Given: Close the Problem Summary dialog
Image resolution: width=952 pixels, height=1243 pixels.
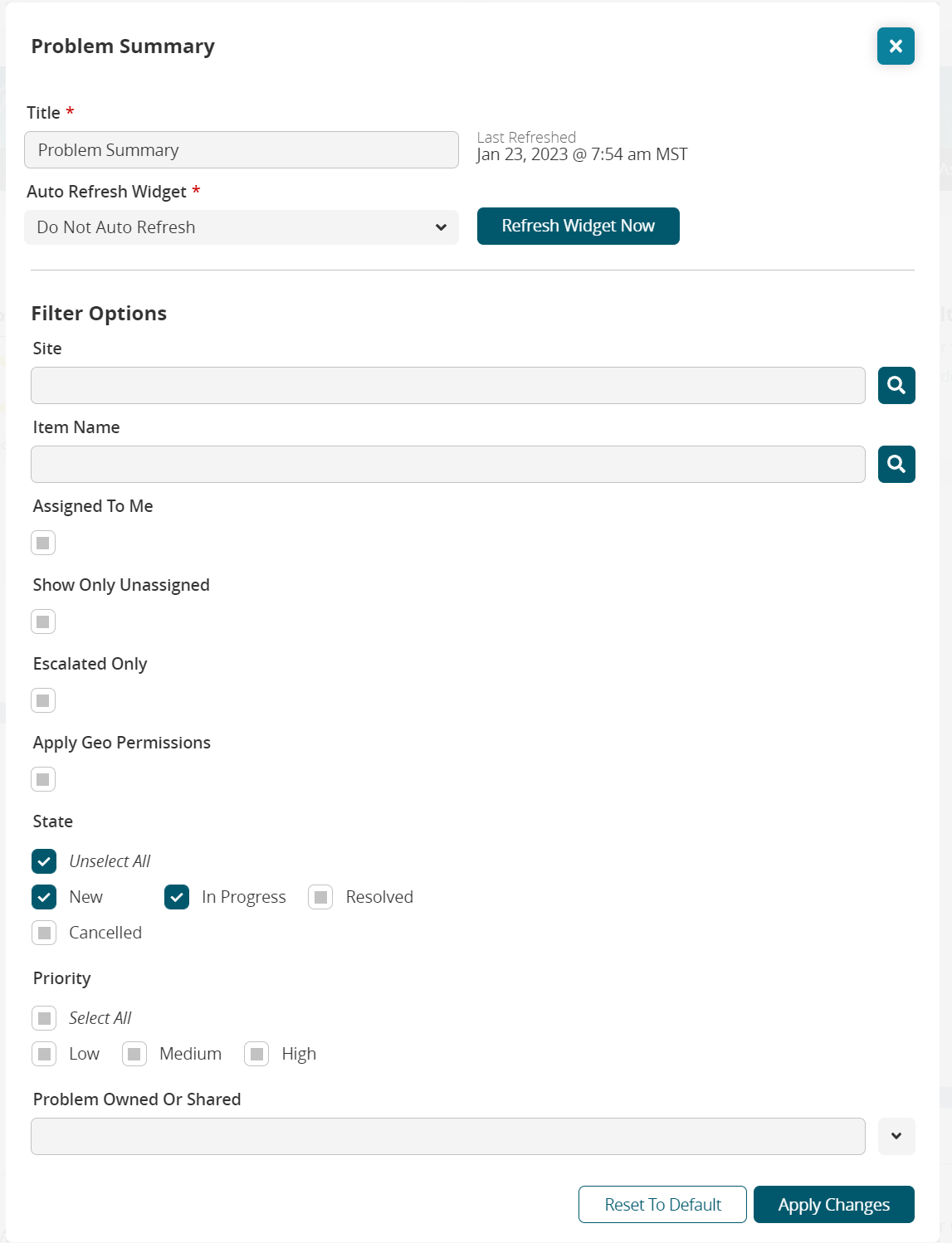Looking at the screenshot, I should pos(896,46).
